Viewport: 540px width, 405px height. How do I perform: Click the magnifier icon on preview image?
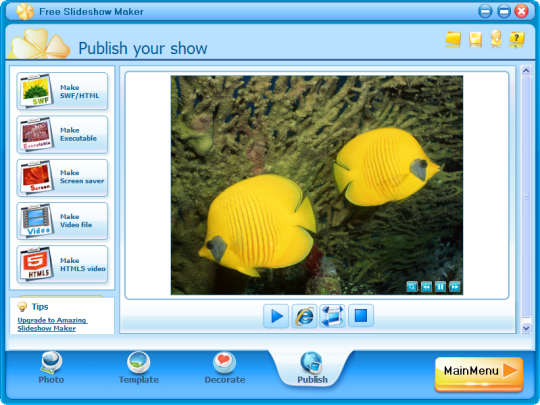point(412,287)
